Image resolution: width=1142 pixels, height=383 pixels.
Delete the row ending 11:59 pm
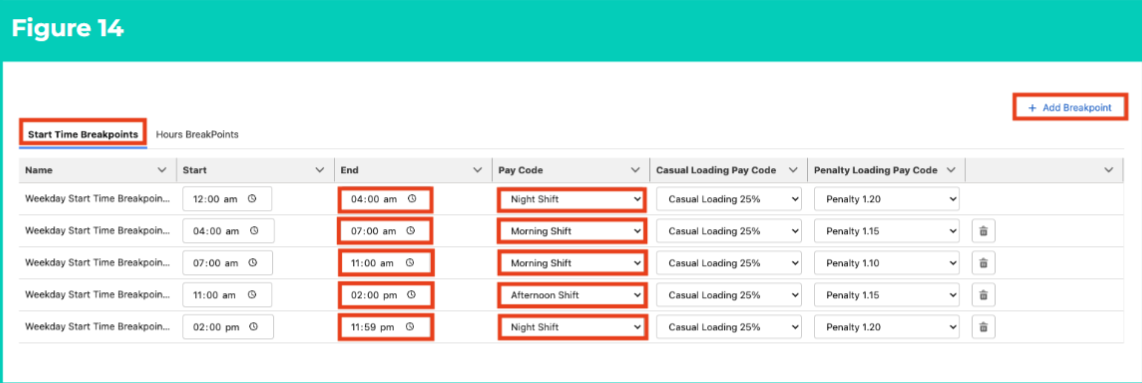pyautogui.click(x=983, y=327)
